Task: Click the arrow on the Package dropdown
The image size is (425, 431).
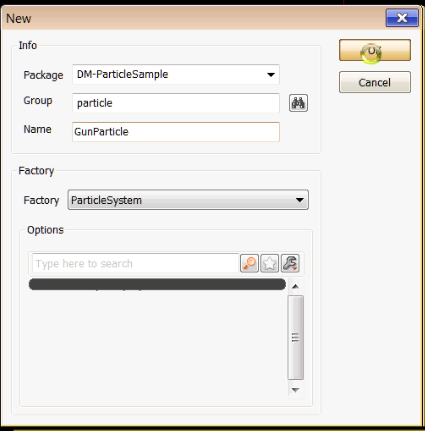Action: (x=271, y=75)
